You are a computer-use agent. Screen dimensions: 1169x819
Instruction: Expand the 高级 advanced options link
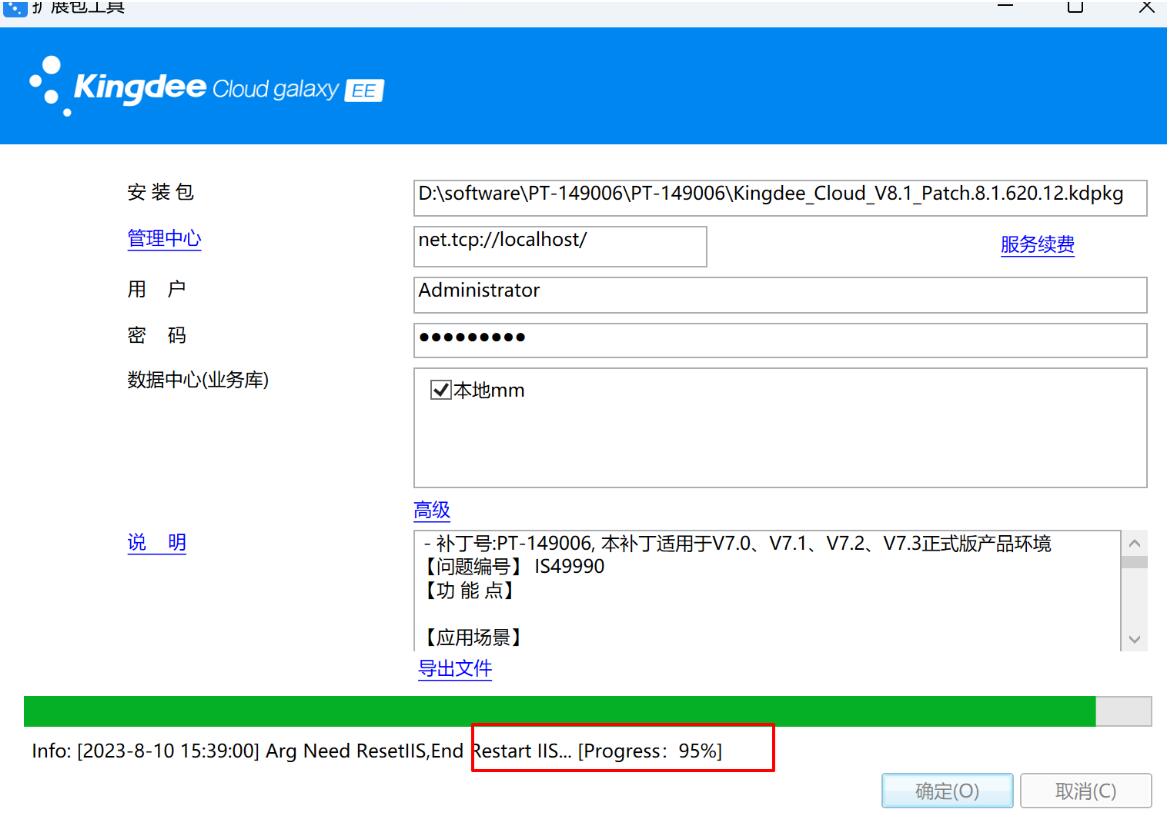pyautogui.click(x=432, y=510)
